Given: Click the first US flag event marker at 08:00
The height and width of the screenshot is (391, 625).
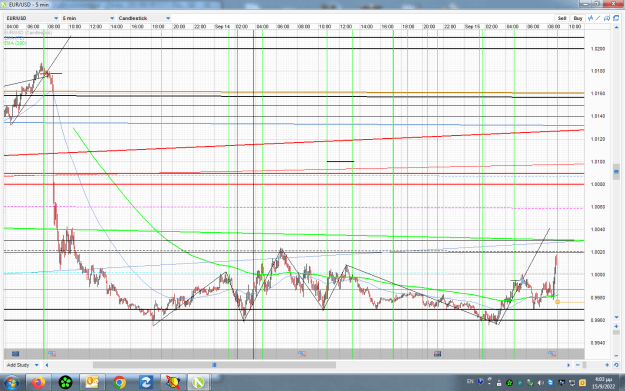Looking at the screenshot, I should coord(51,354).
